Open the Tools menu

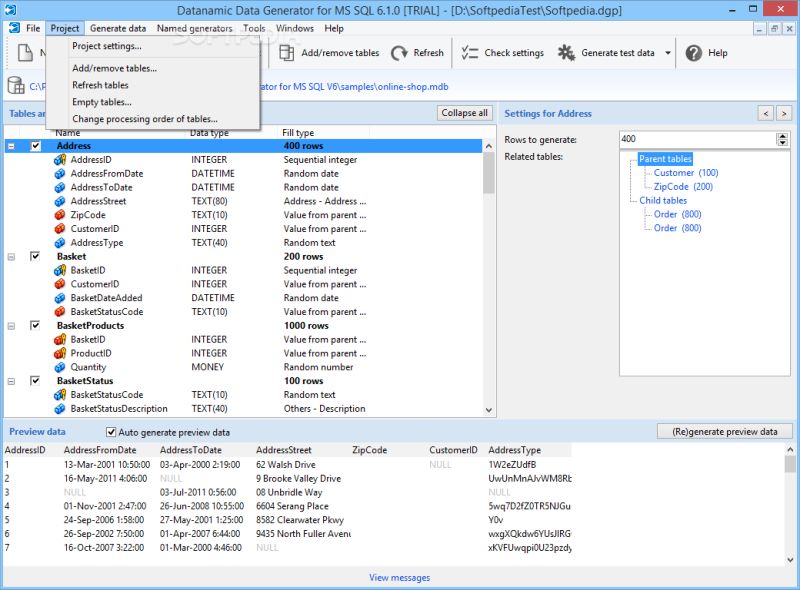[x=255, y=28]
